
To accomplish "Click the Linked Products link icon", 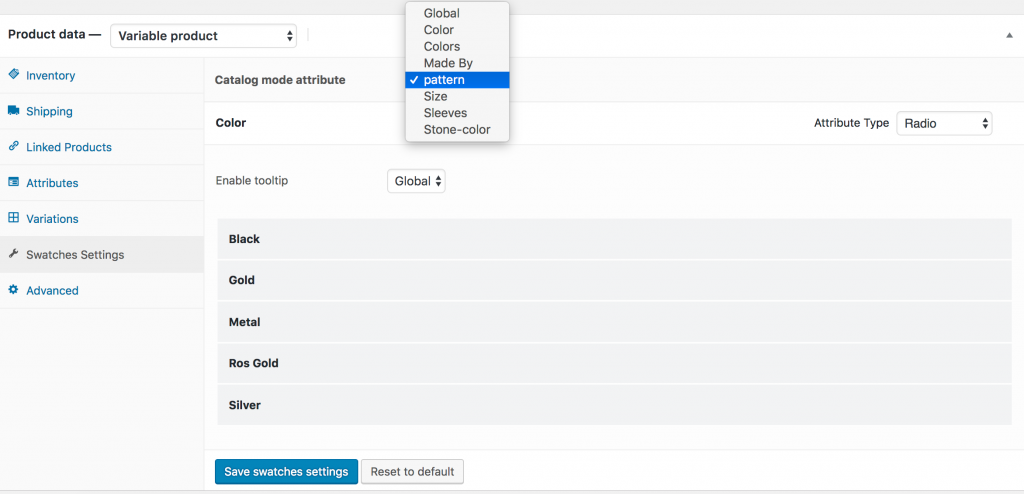I will click(x=14, y=147).
